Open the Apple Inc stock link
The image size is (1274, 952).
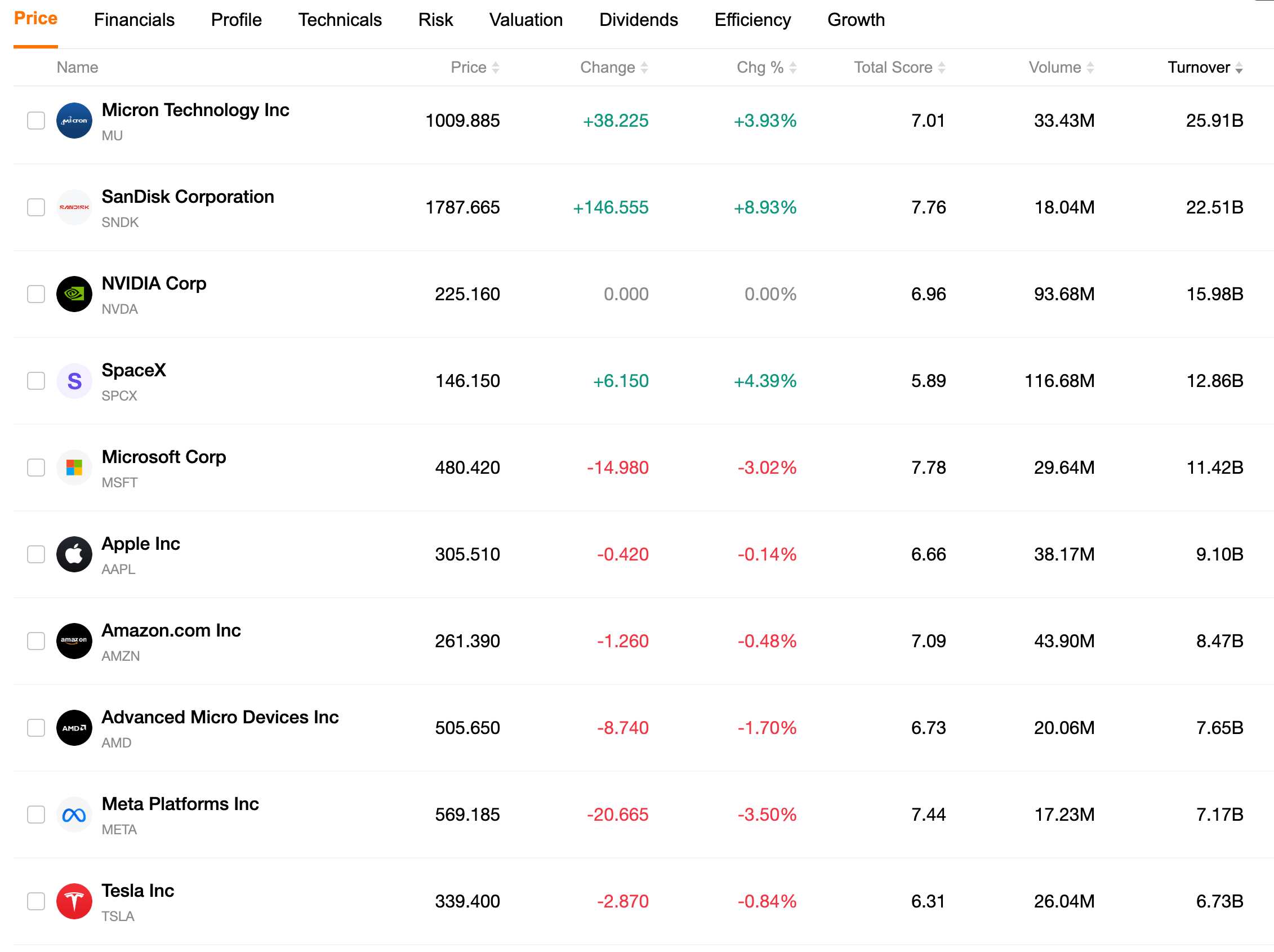141,544
